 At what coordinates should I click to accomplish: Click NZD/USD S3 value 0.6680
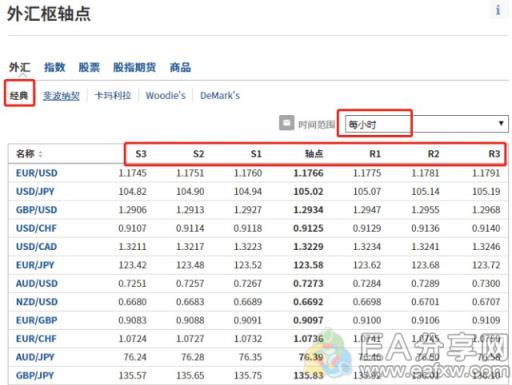tap(132, 302)
